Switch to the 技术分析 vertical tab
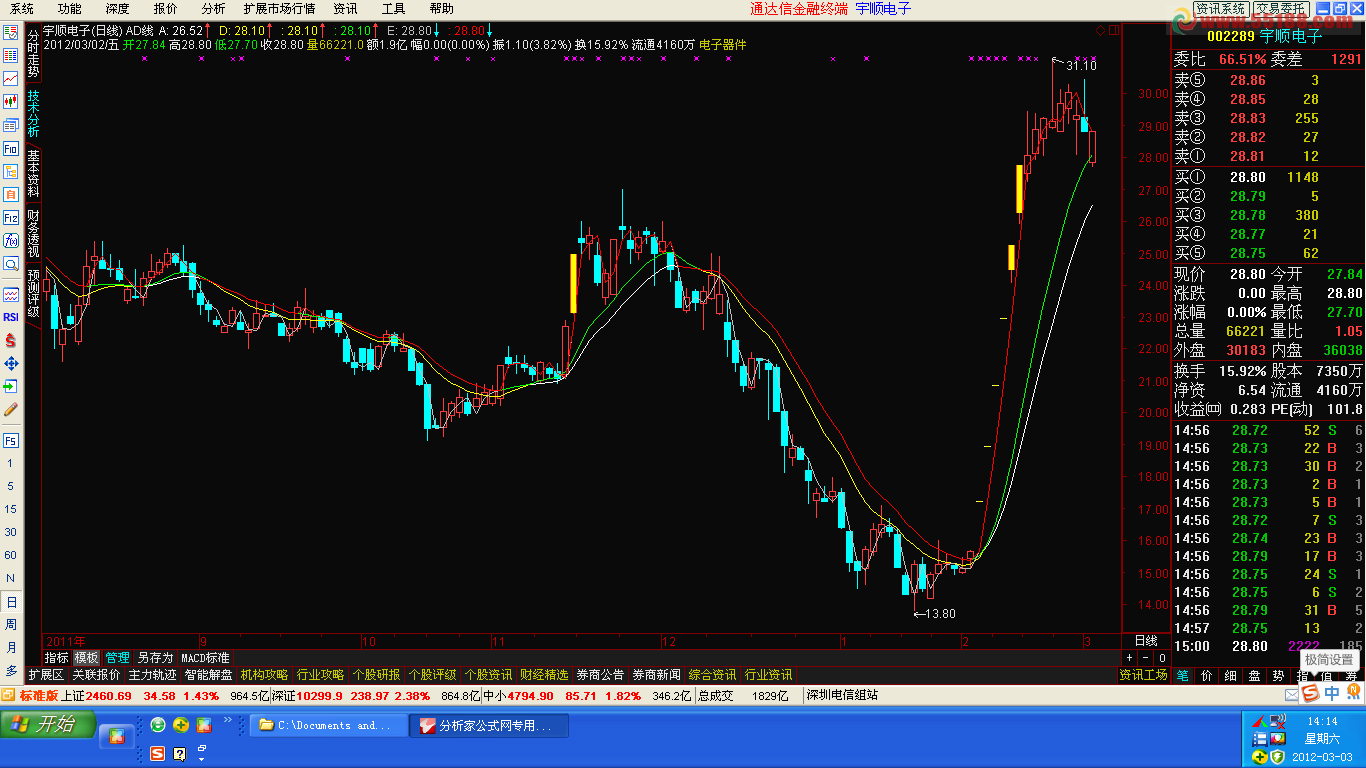 pos(33,114)
